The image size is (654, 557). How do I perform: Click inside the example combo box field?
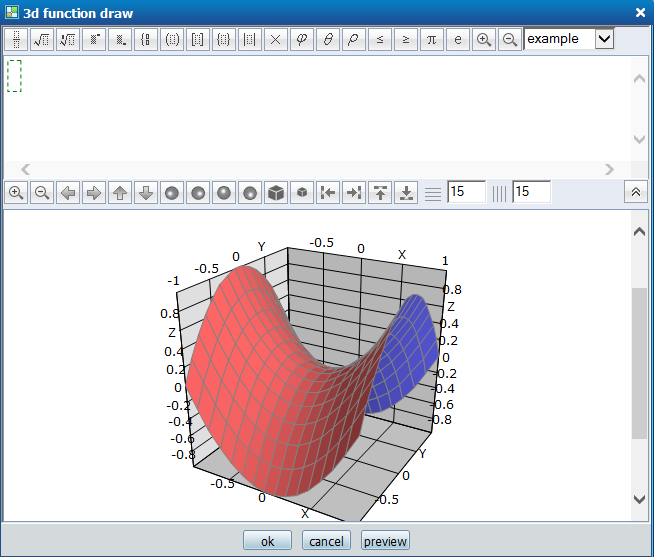click(x=559, y=39)
